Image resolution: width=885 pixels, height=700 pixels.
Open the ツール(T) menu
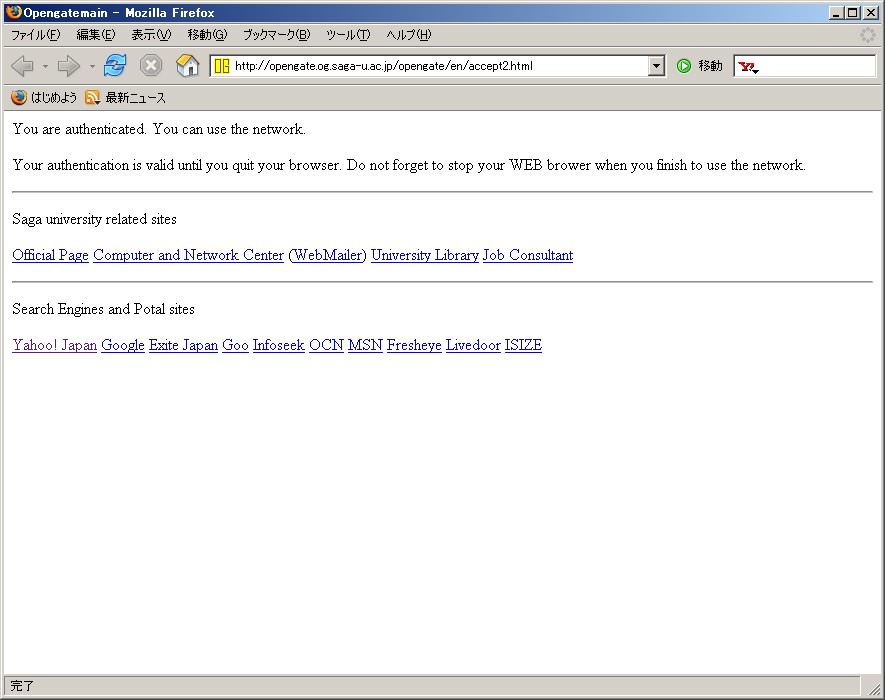[x=348, y=35]
